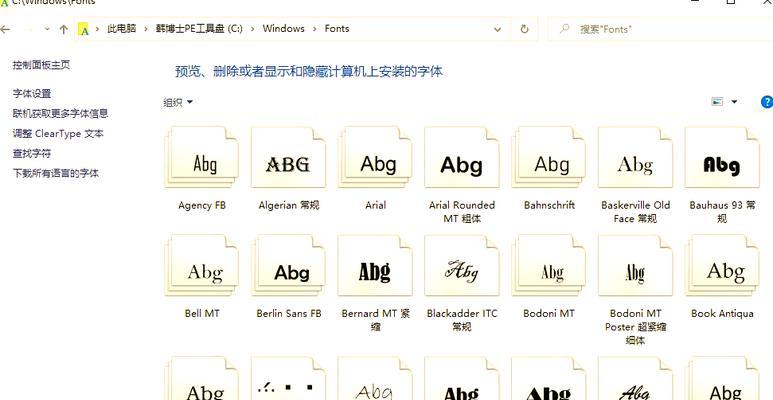Click the change view layout icon
The width and height of the screenshot is (773, 400).
pyautogui.click(x=717, y=102)
